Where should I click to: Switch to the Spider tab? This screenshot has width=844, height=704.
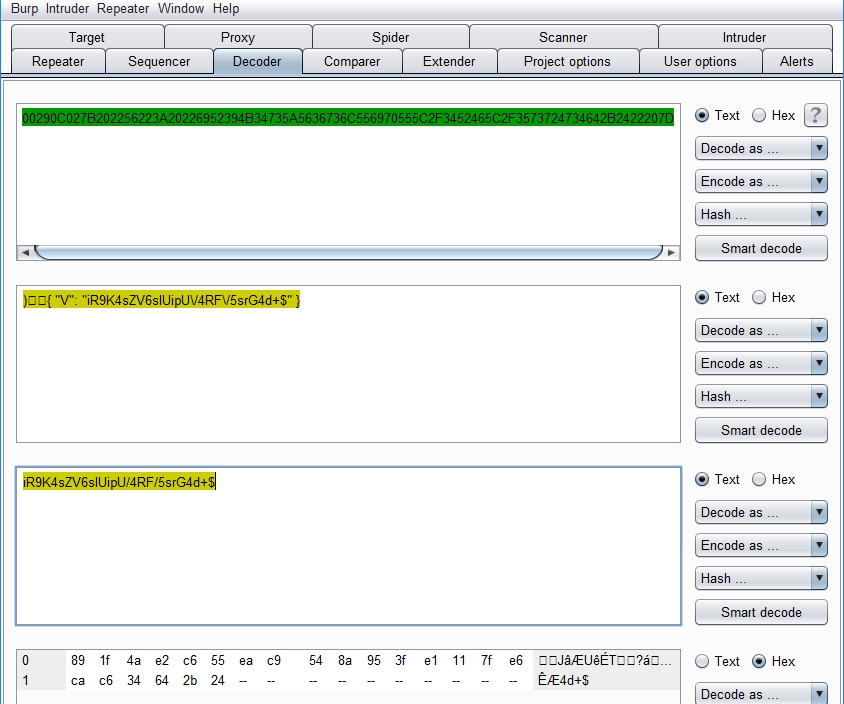[390, 37]
